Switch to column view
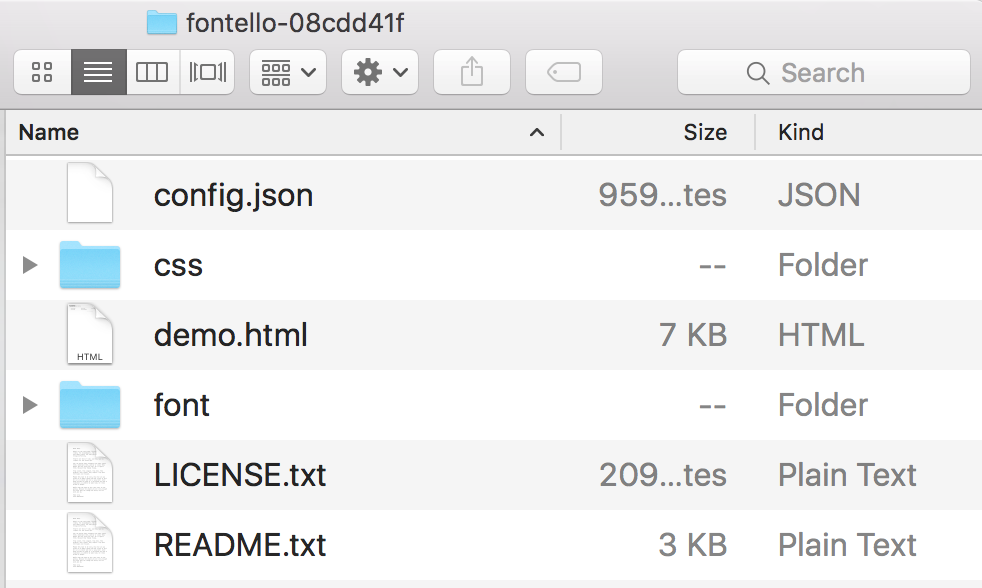Screen dimensions: 982x588 point(152,72)
